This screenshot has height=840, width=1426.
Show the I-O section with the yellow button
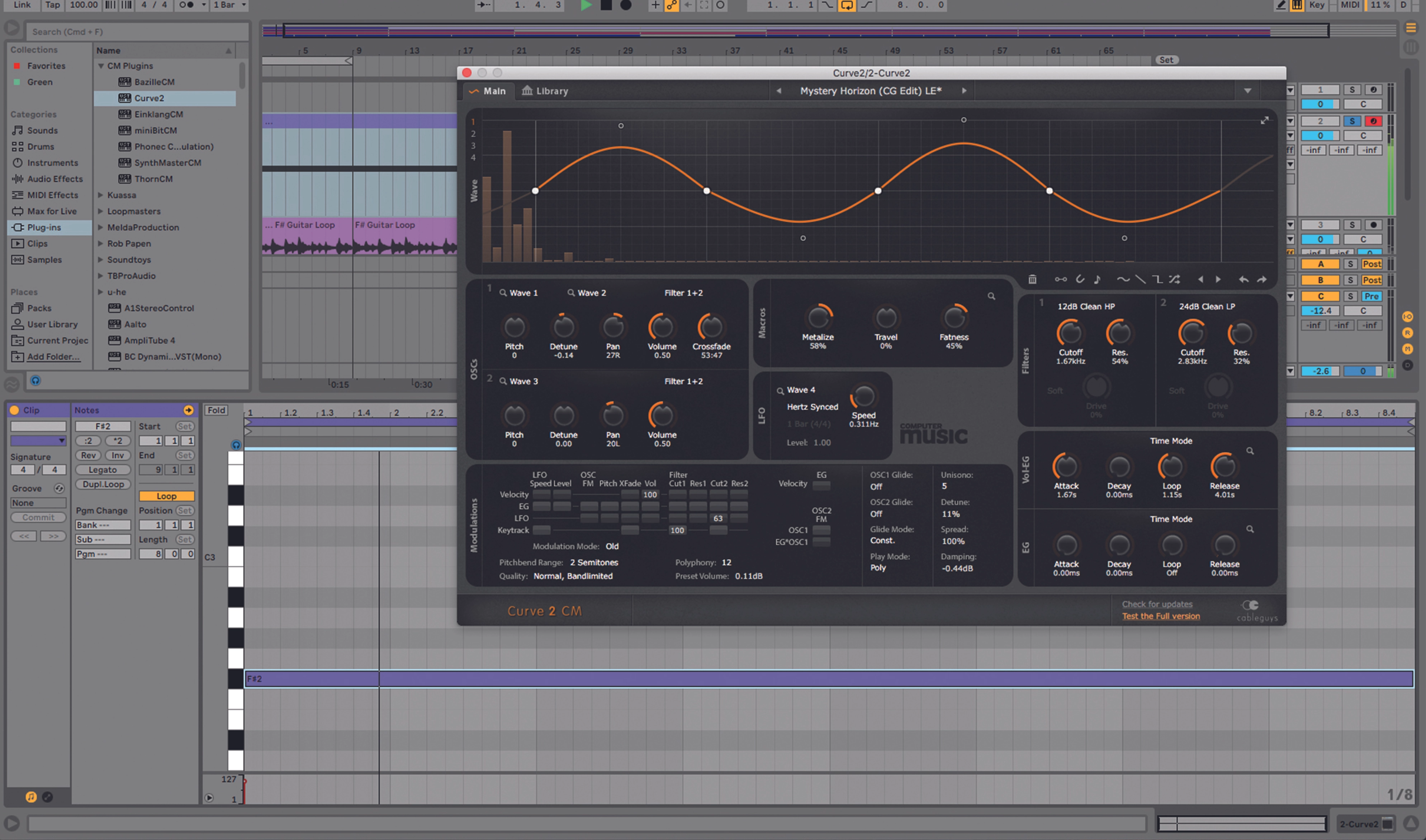[x=1407, y=316]
